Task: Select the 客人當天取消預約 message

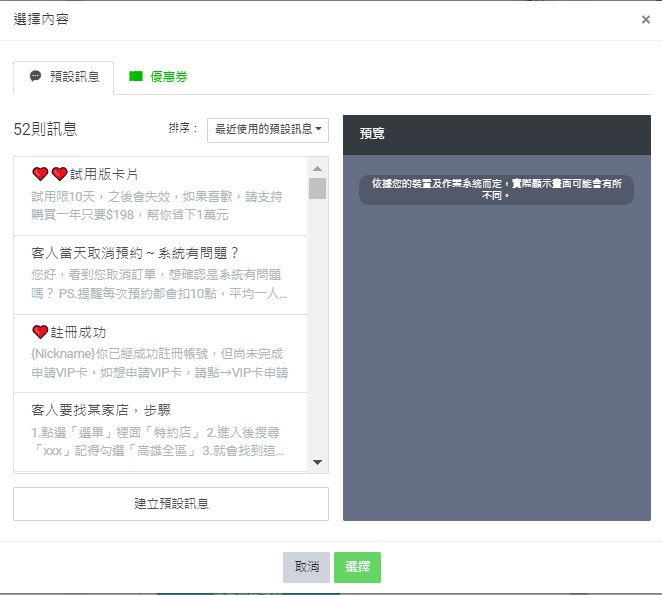Action: (x=160, y=275)
